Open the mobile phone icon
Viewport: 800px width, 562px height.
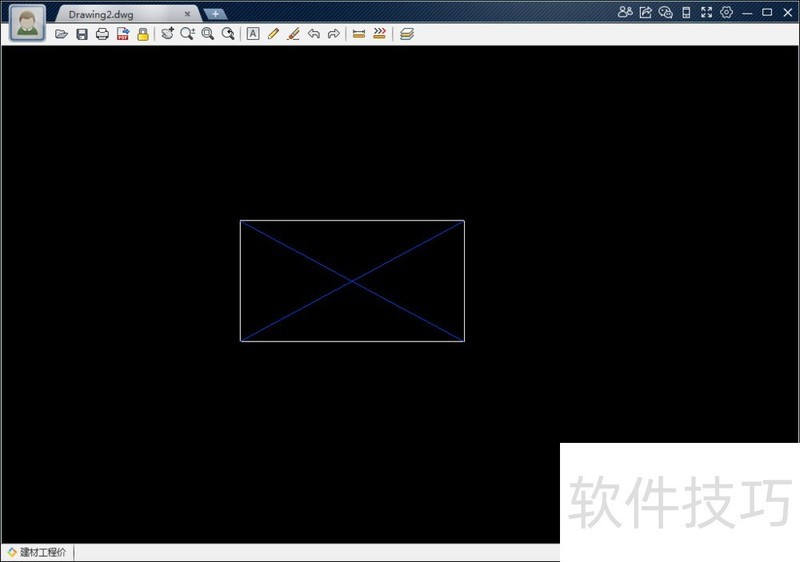[x=686, y=12]
